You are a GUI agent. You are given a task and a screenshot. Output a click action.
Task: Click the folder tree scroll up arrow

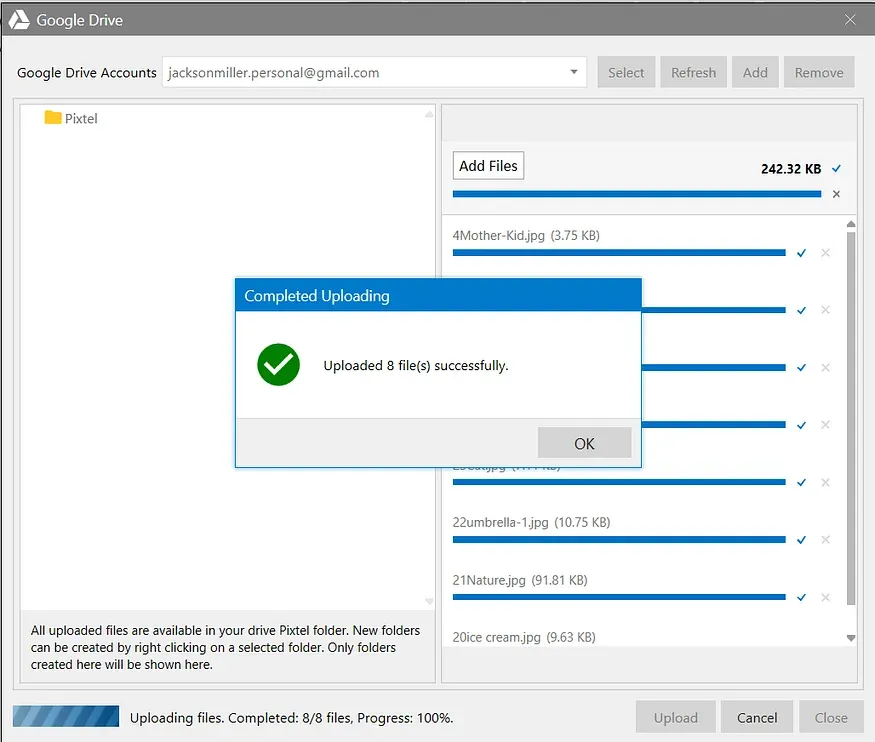(x=429, y=114)
